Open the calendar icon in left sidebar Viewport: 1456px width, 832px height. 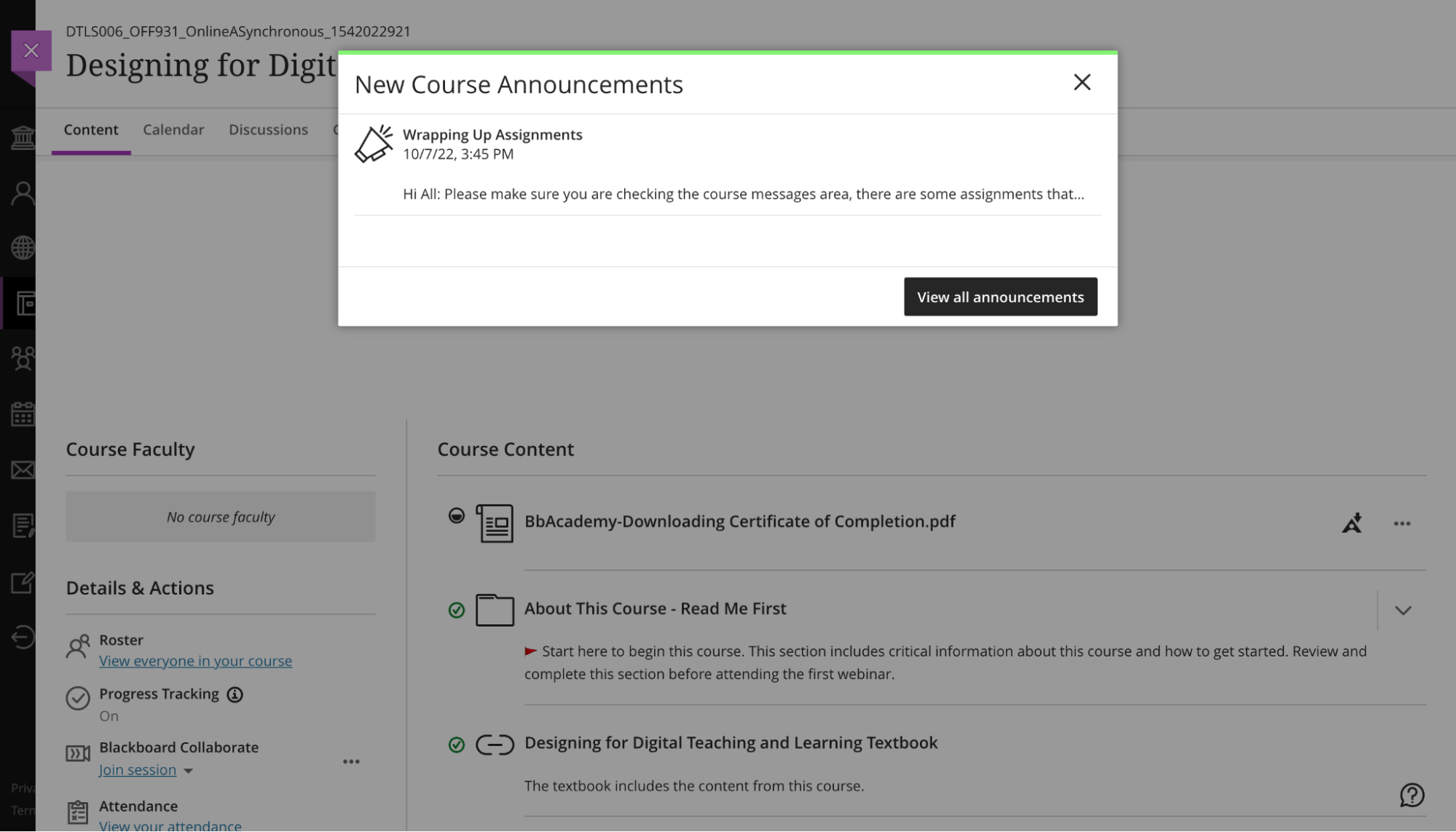23,414
